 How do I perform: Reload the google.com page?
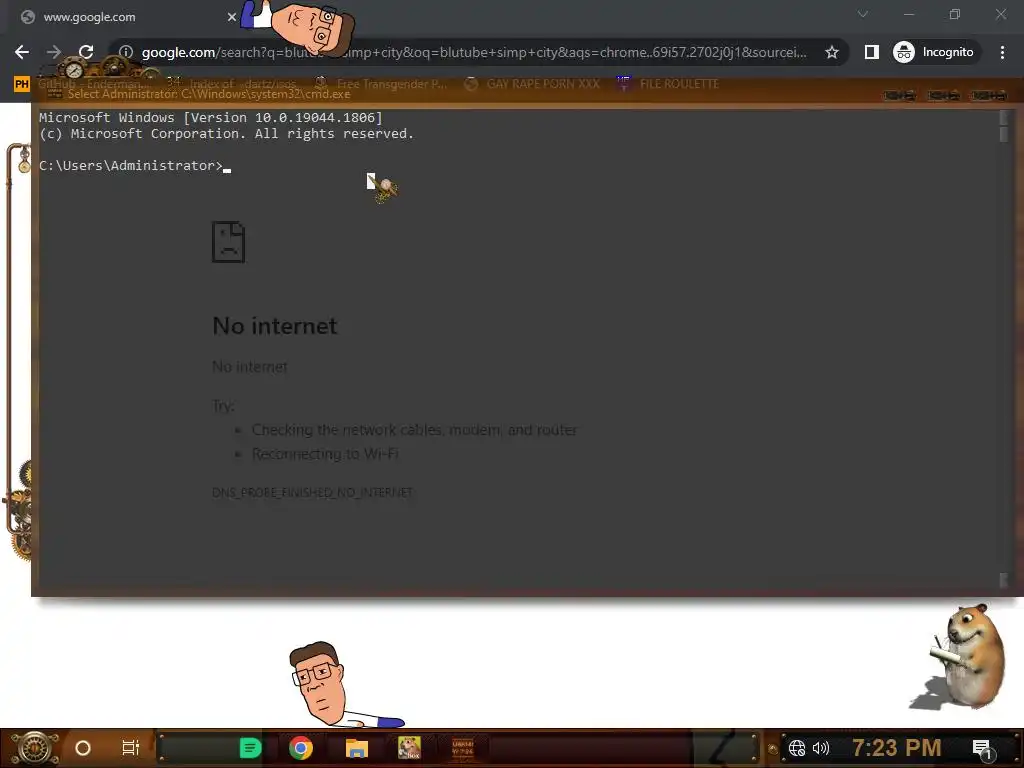click(x=86, y=52)
